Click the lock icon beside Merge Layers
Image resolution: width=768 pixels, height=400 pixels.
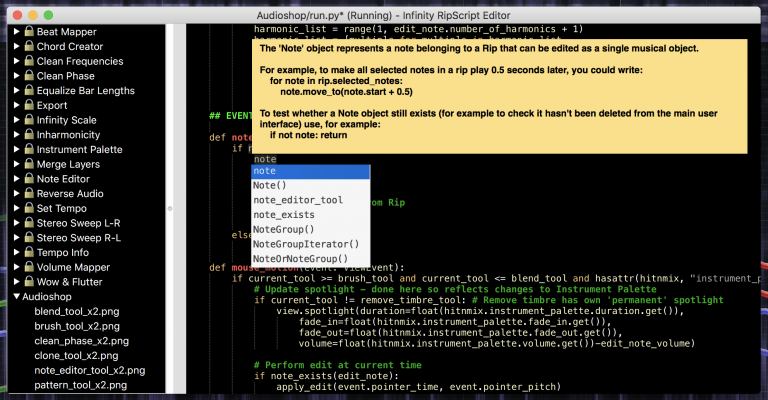(x=29, y=164)
